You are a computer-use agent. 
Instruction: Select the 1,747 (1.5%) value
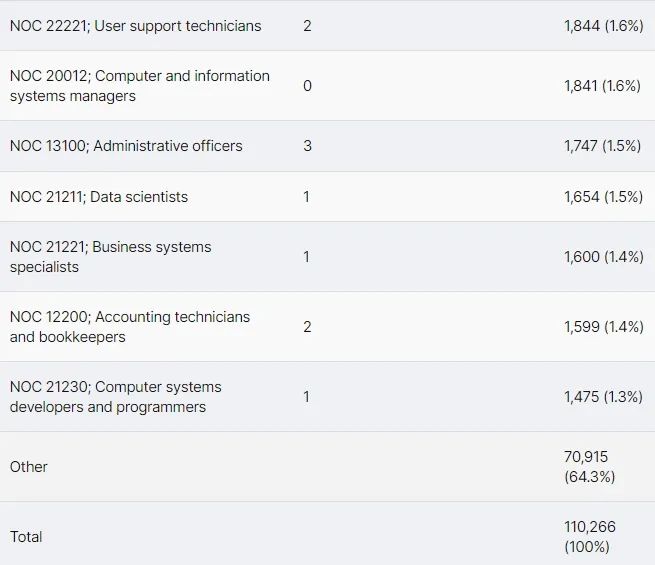click(603, 146)
